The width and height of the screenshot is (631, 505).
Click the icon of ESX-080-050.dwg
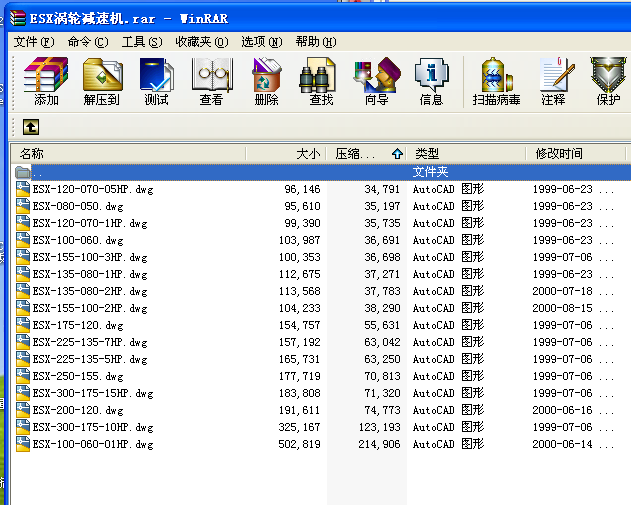point(23,206)
